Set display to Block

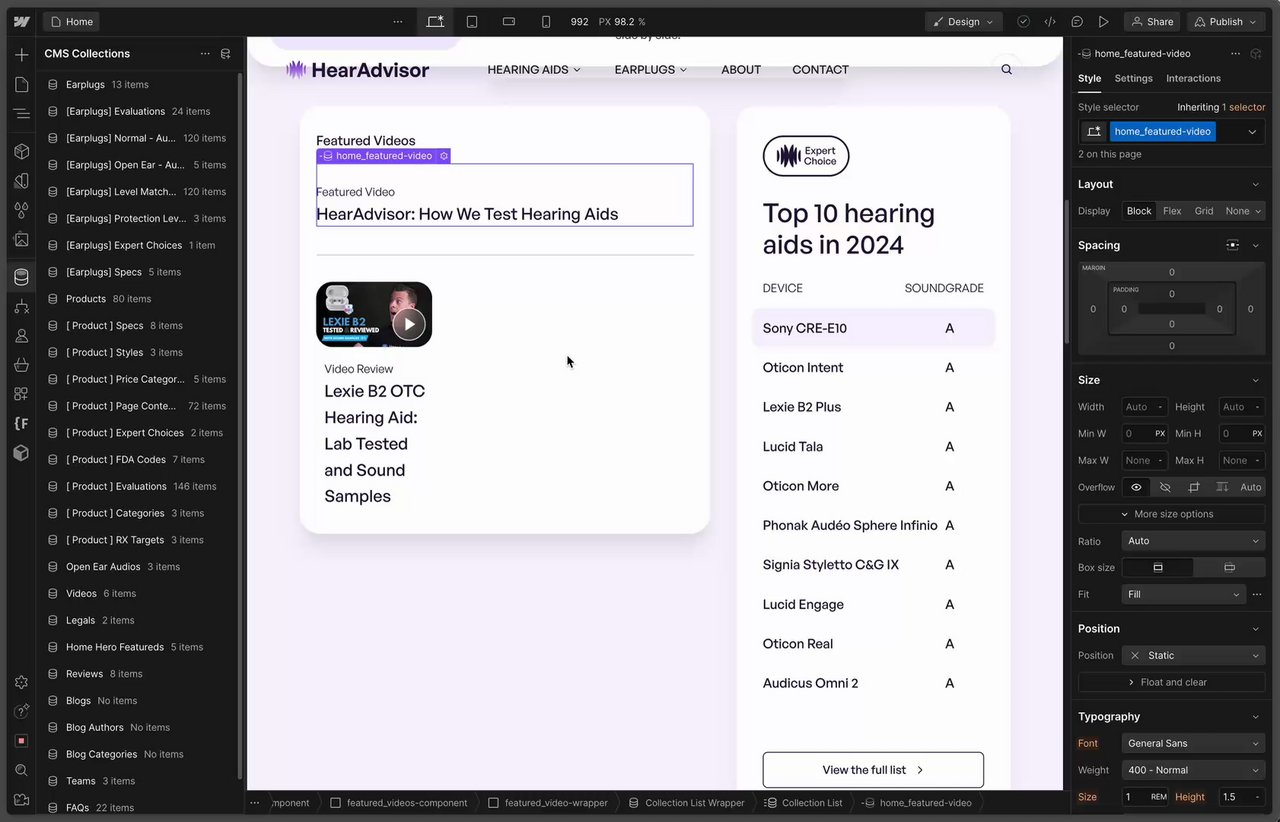click(x=1139, y=211)
